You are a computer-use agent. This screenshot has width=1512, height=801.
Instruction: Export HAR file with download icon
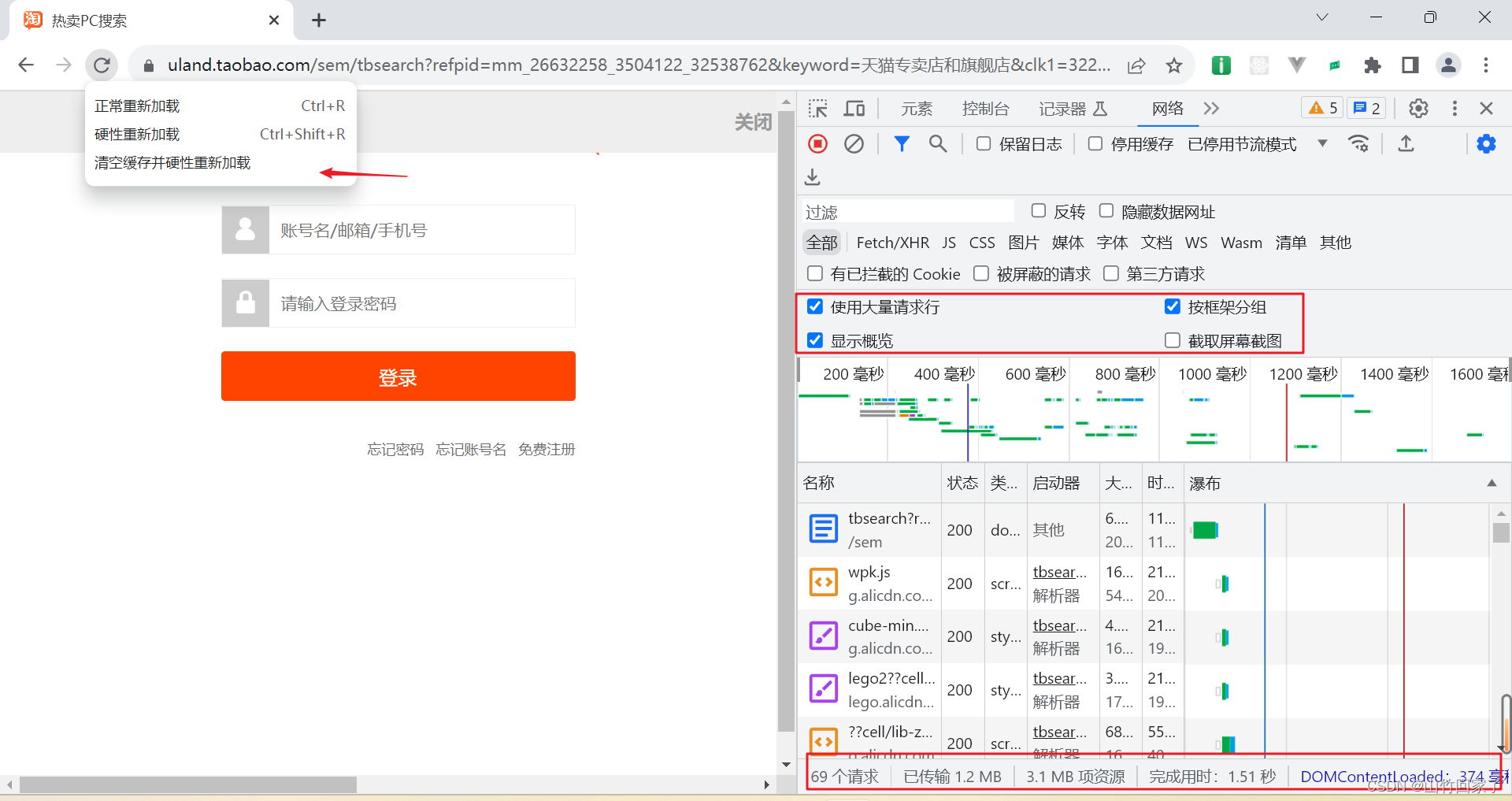pyautogui.click(x=813, y=177)
